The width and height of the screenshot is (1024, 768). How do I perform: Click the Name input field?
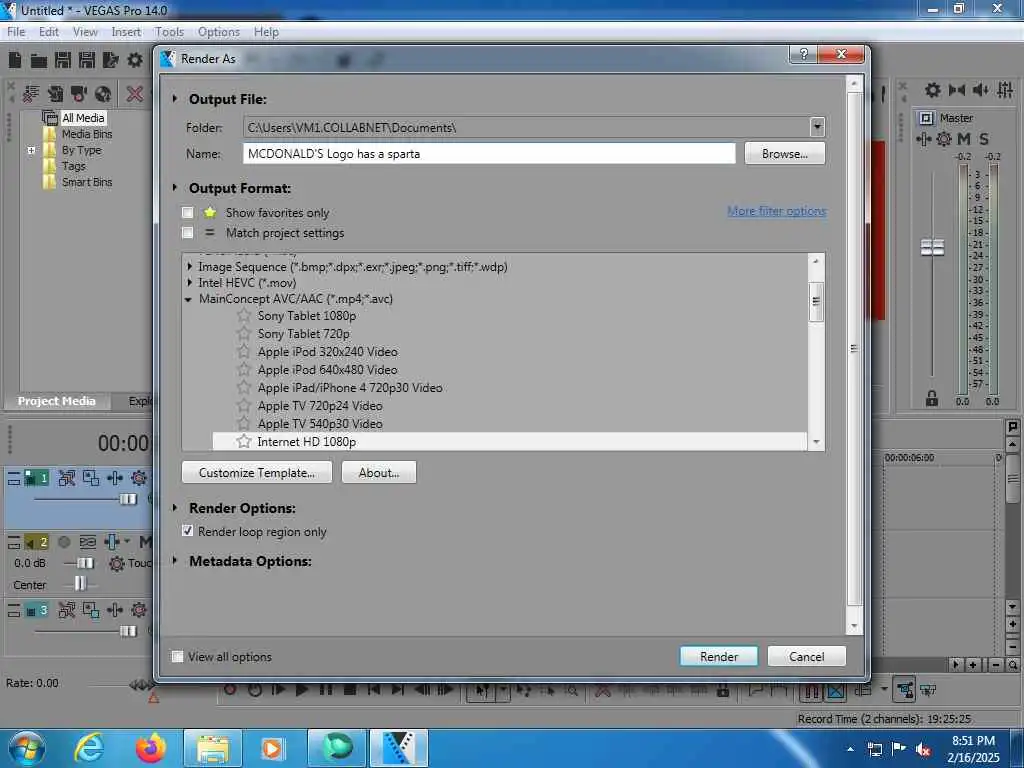coord(489,153)
